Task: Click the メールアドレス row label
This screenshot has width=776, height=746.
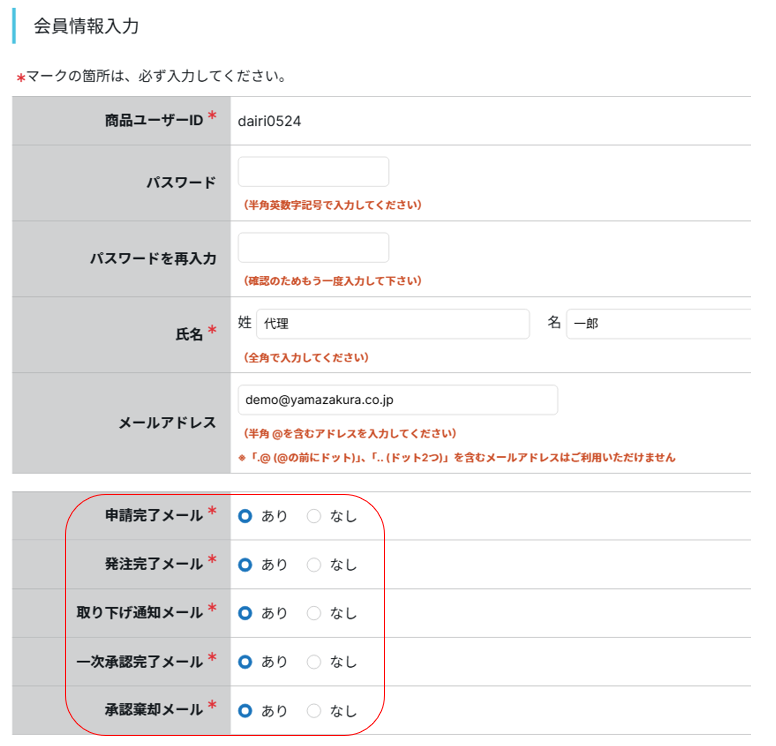Action: point(167,423)
